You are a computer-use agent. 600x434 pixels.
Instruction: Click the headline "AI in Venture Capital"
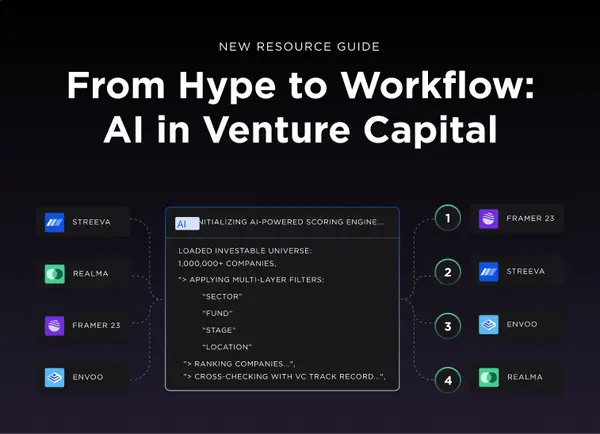[x=300, y=130]
